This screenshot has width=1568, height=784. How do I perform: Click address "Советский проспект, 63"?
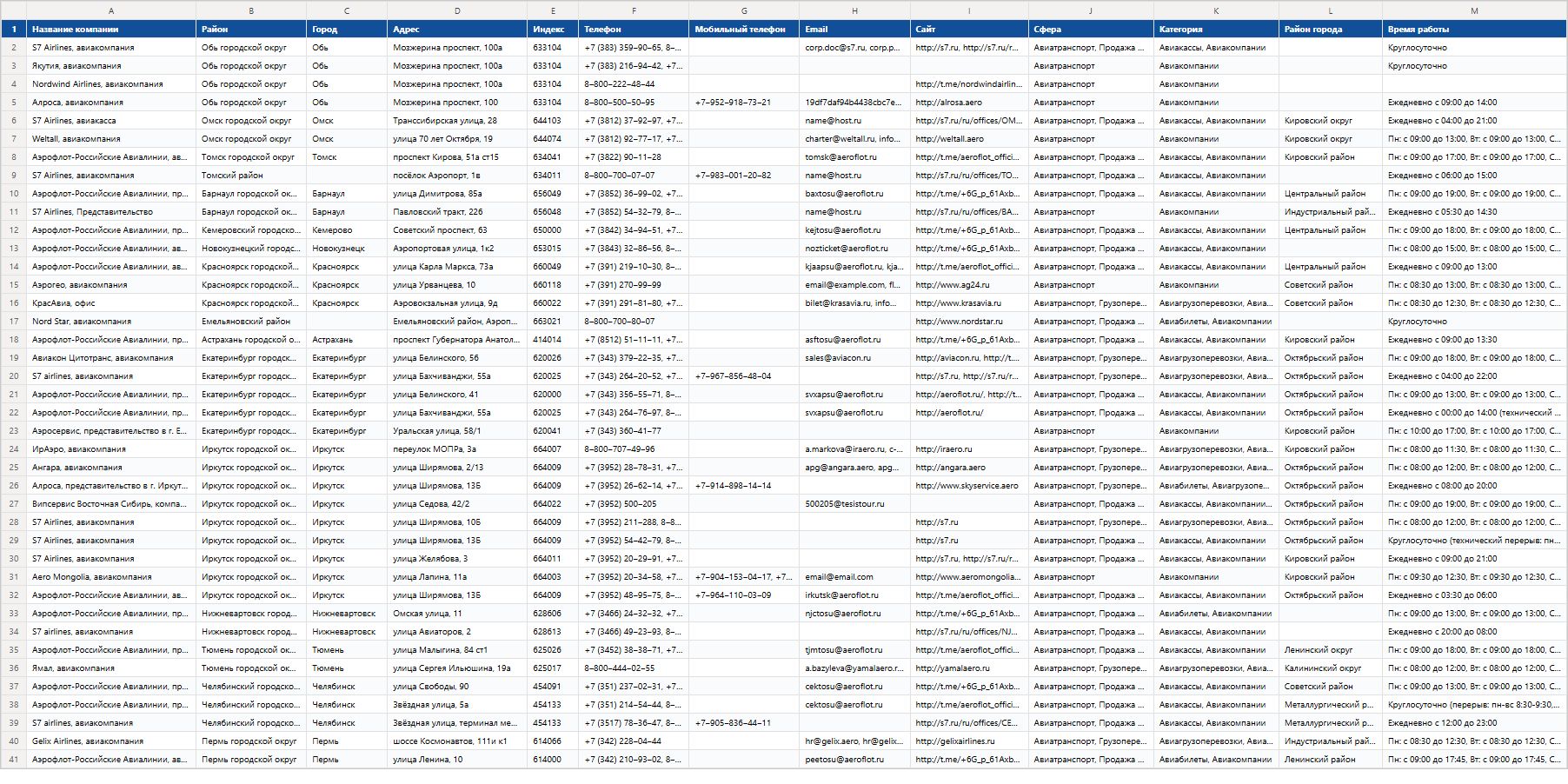click(x=457, y=230)
